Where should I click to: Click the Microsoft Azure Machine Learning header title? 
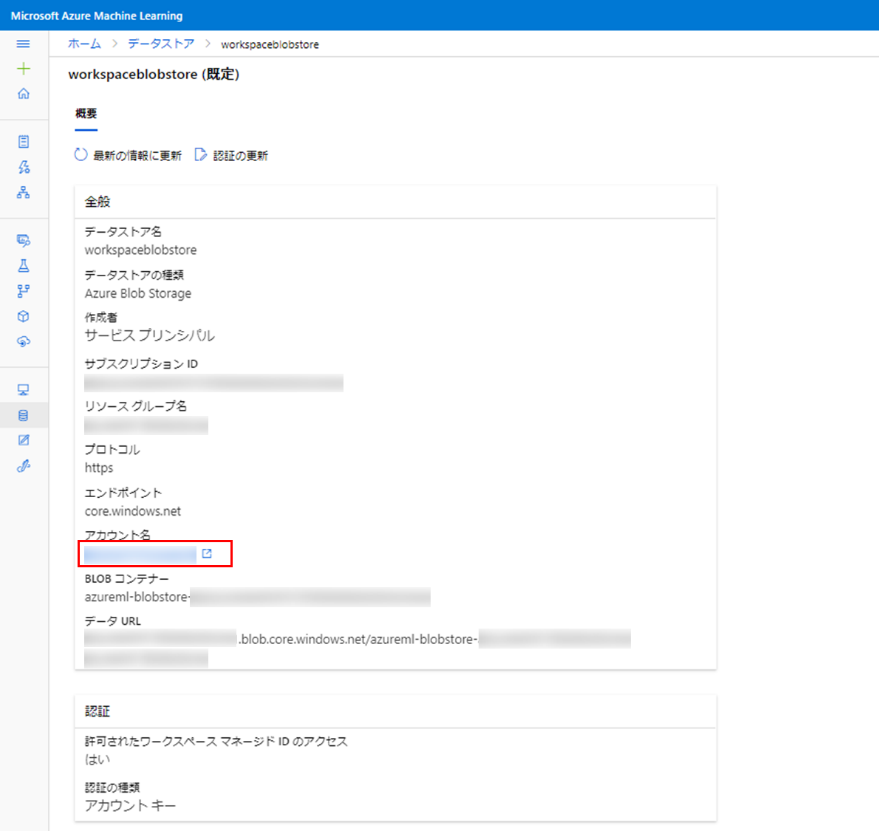coord(96,16)
